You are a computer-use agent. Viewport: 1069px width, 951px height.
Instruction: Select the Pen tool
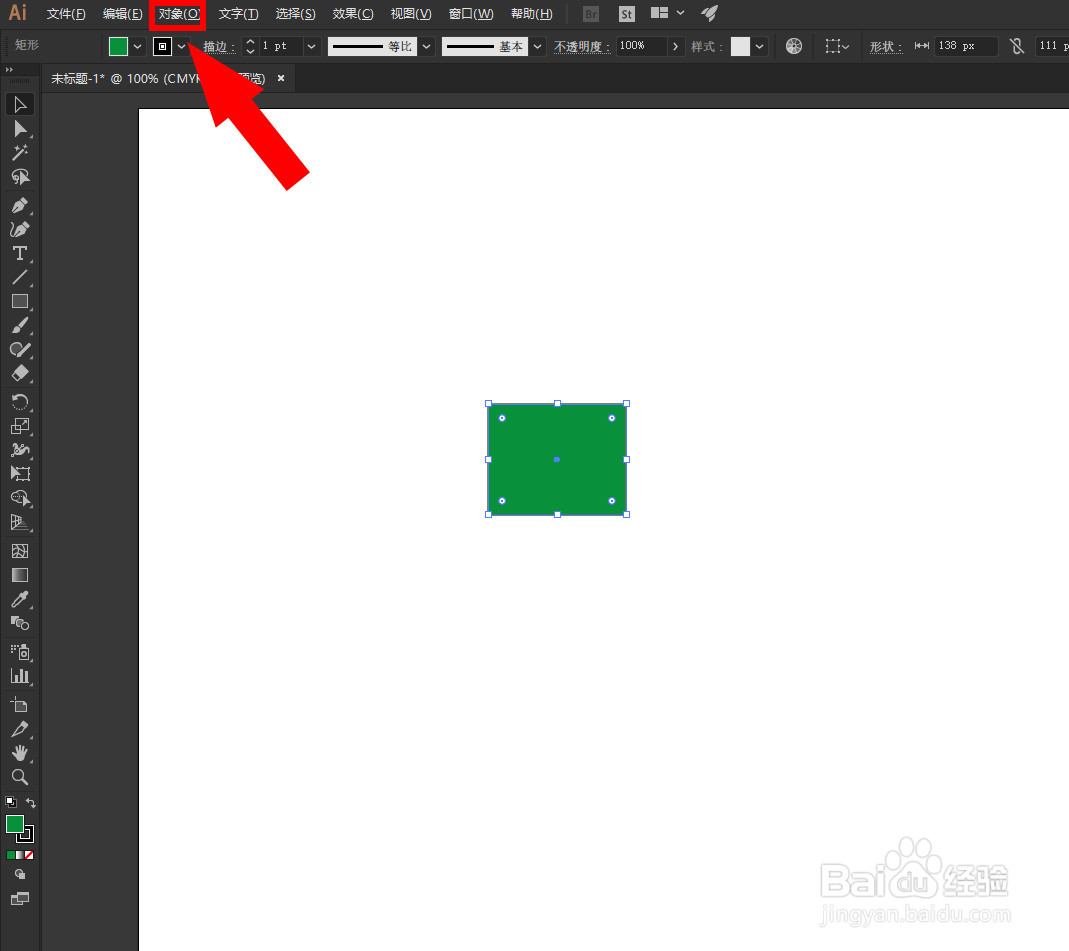(20, 205)
